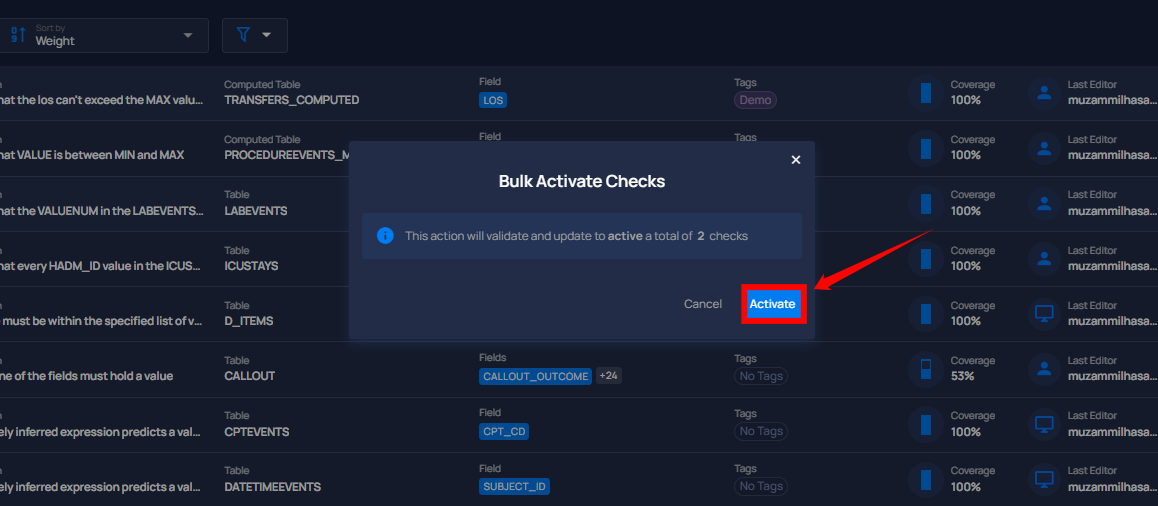Click the sort order icon
Image resolution: width=1158 pixels, height=506 pixels.
click(x=18, y=35)
